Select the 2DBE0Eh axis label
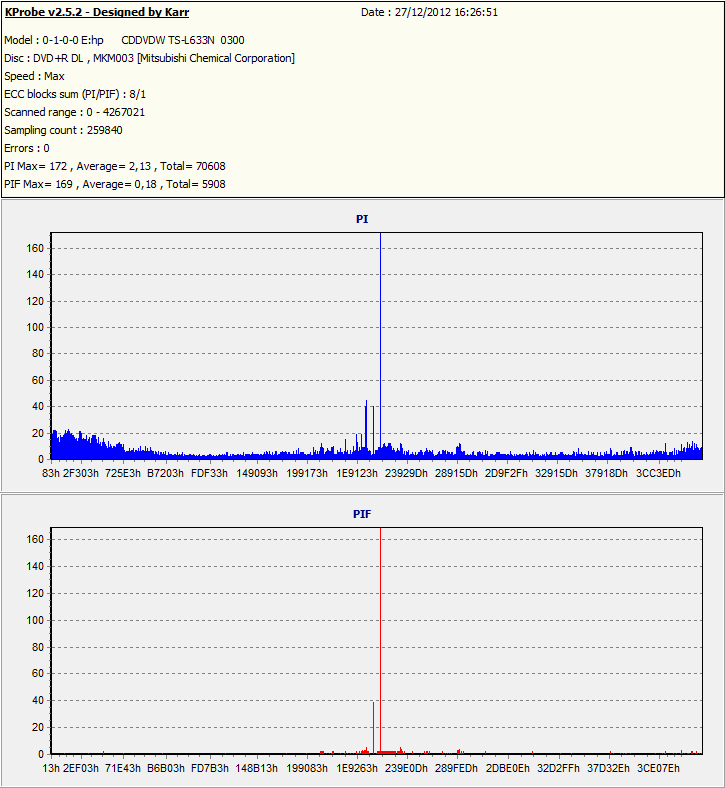This screenshot has width=725, height=788. 507,768
